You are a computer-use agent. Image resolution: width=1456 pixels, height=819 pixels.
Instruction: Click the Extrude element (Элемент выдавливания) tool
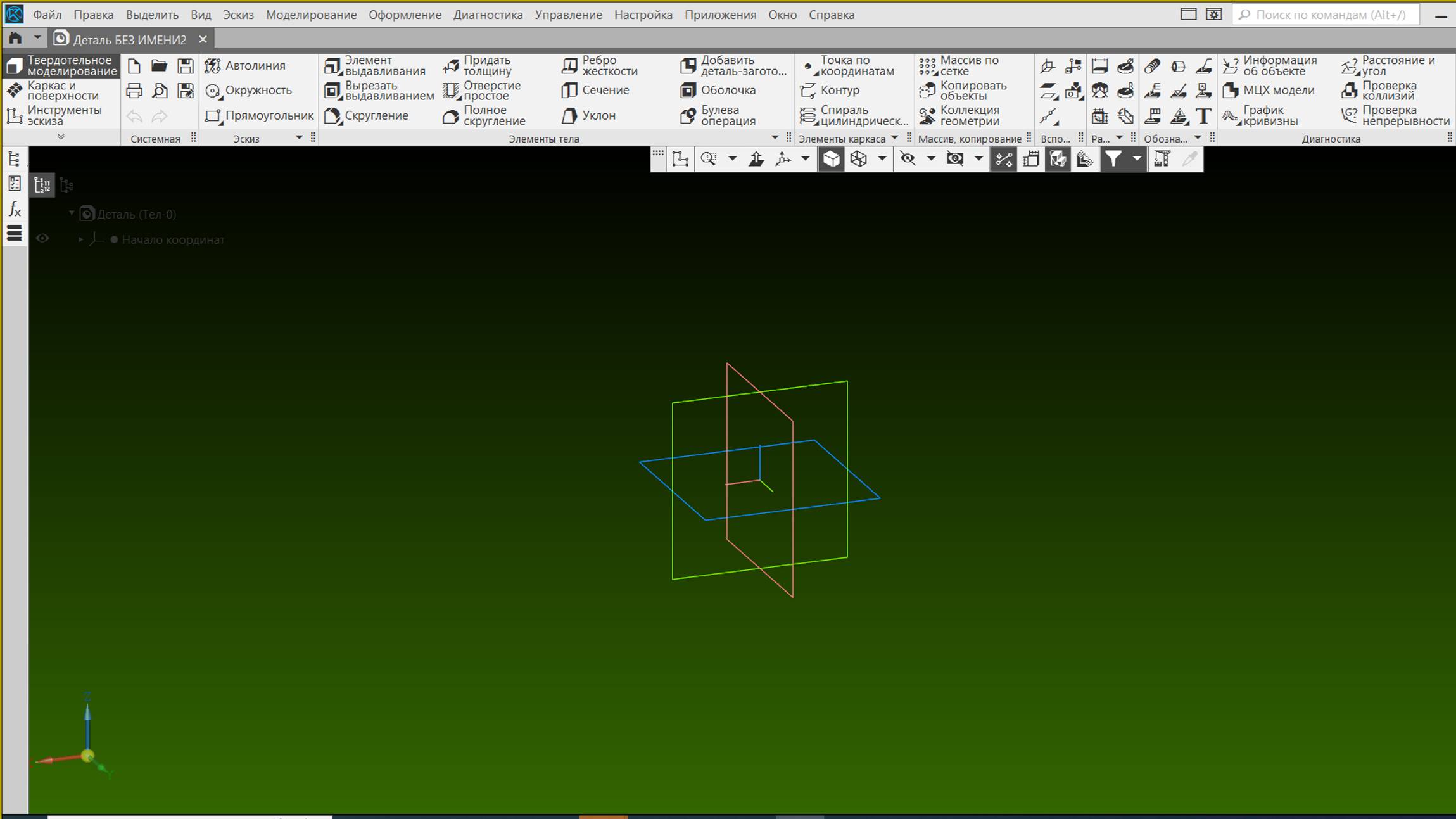pyautogui.click(x=375, y=65)
